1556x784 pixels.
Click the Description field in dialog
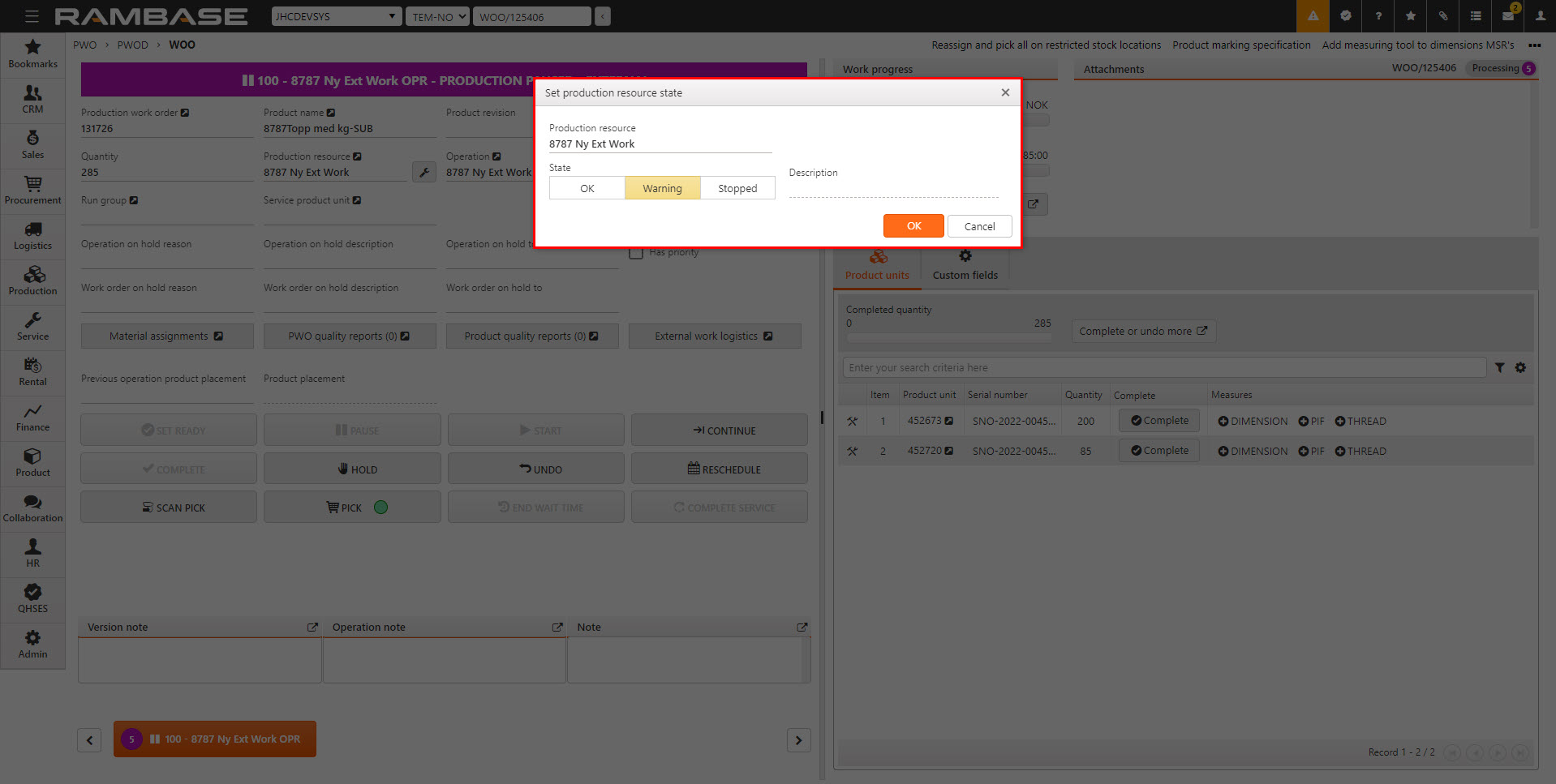pyautogui.click(x=893, y=189)
